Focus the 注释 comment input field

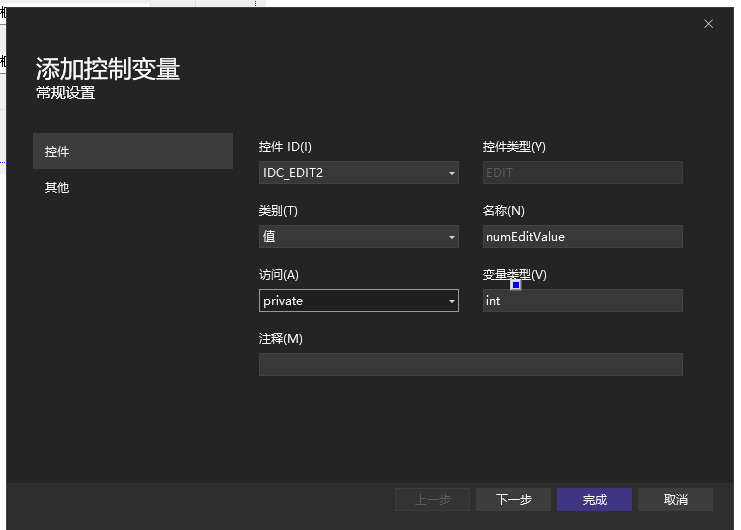471,365
